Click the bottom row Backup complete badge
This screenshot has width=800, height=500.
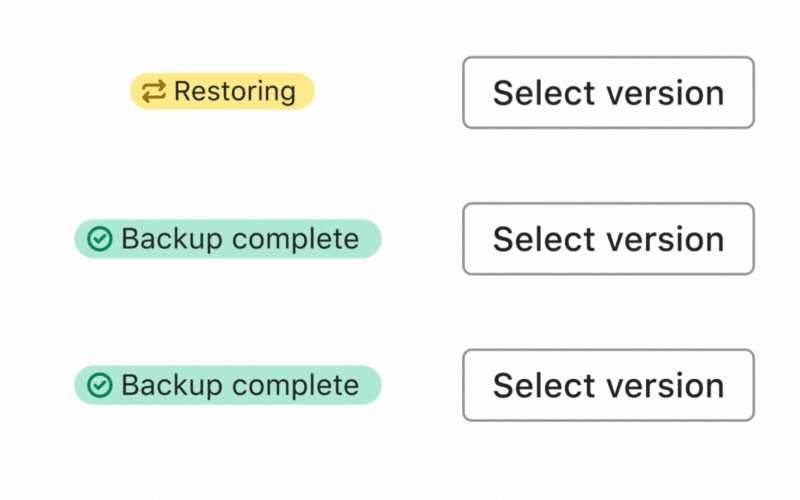[x=228, y=385]
